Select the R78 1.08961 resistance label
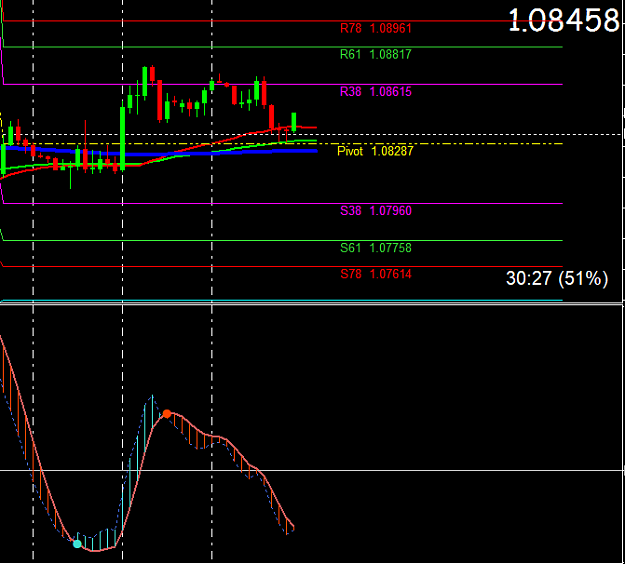The width and height of the screenshot is (625, 564). (375, 28)
